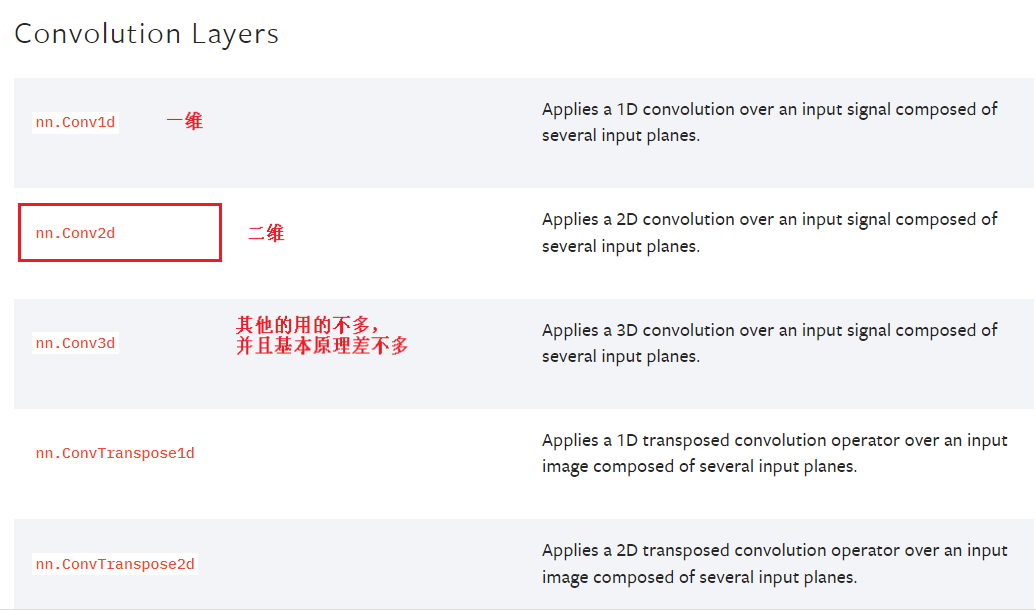Click 'several input planes' in the Conv1d row
This screenshot has width=1036, height=611.
(x=620, y=135)
